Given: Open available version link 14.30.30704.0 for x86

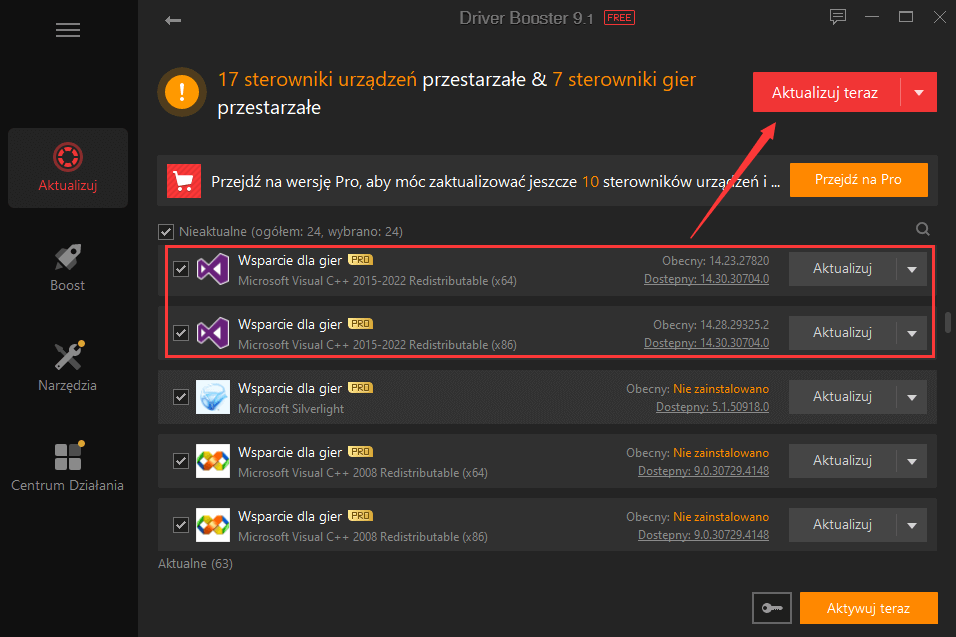Looking at the screenshot, I should 707,343.
